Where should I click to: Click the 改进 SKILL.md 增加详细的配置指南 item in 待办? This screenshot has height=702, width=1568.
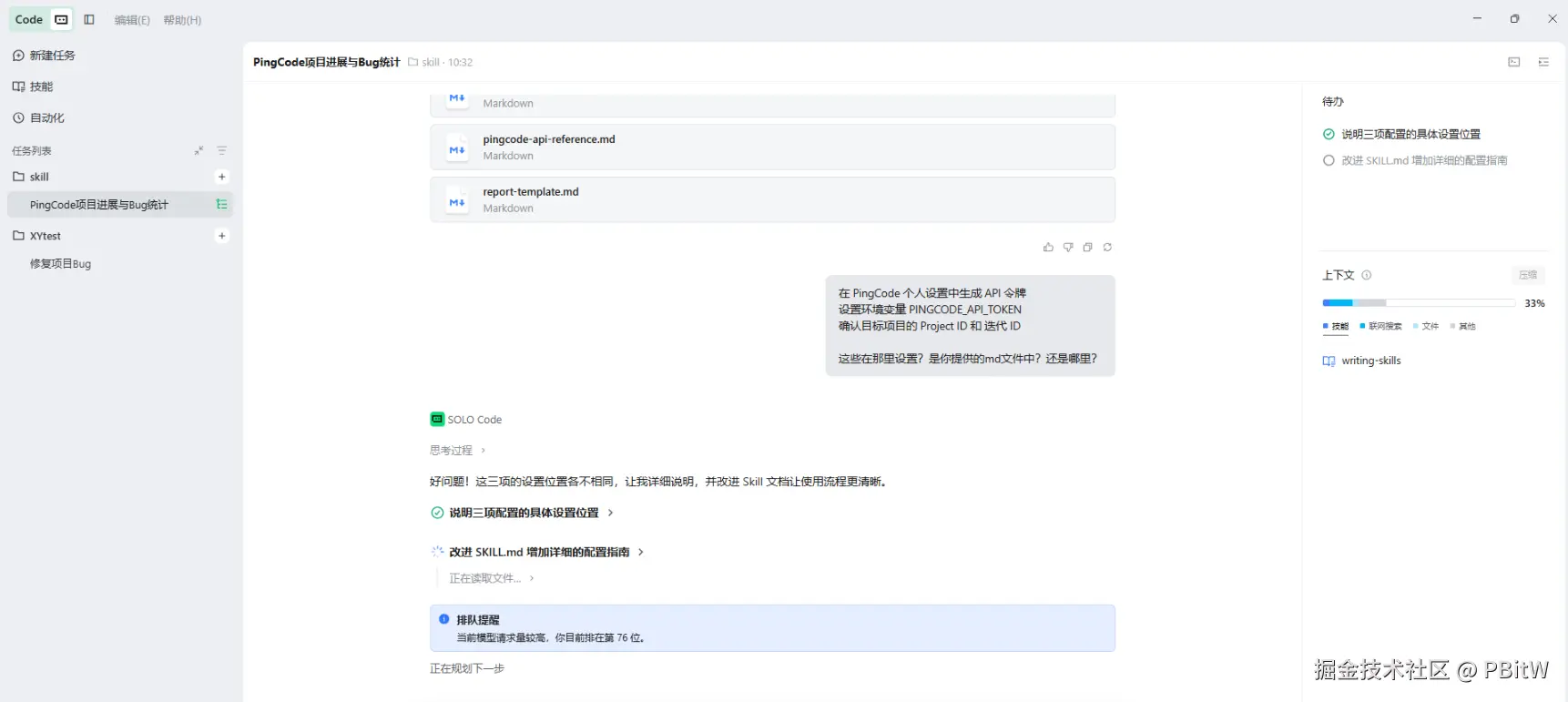point(1424,160)
